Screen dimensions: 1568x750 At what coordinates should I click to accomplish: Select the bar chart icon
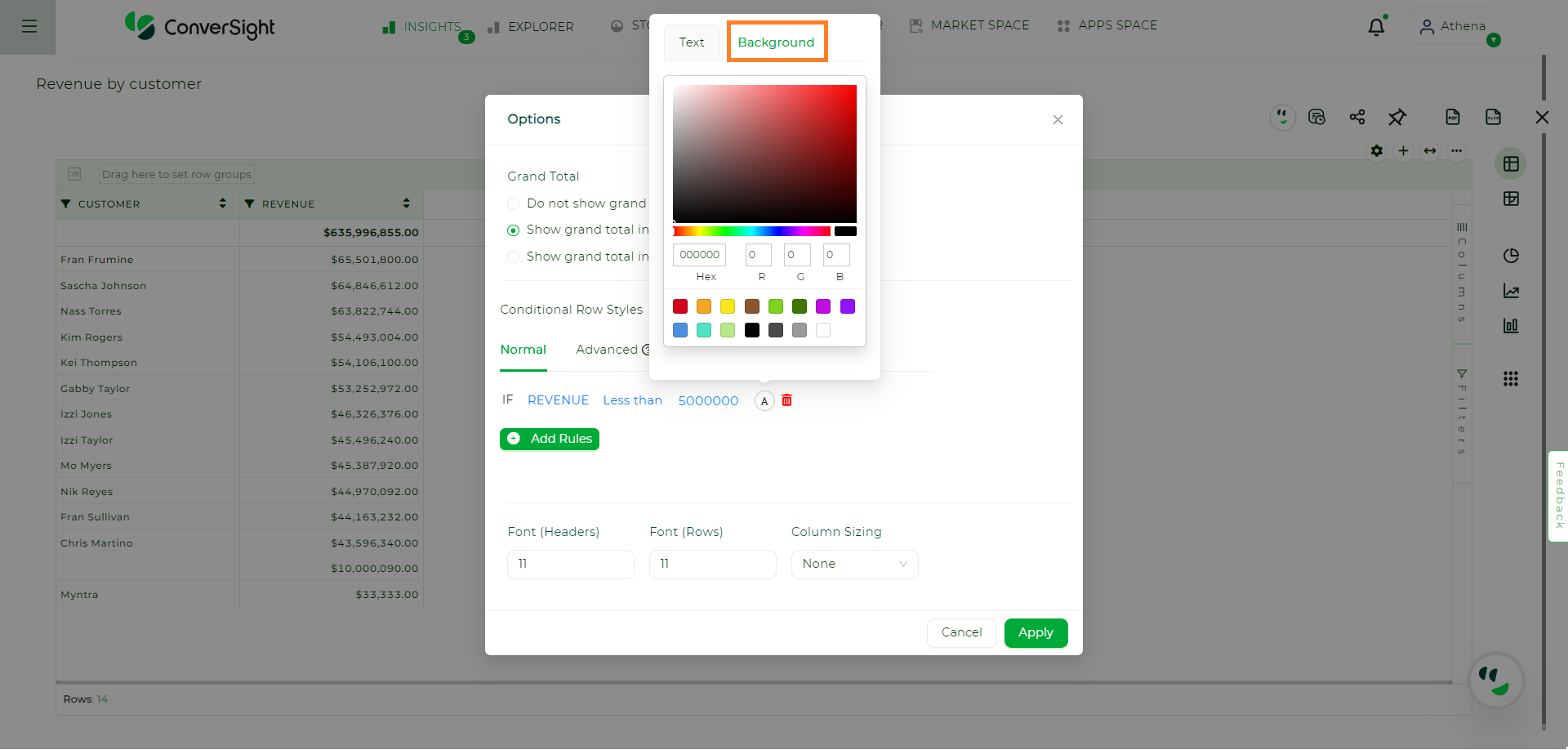coord(1511,325)
